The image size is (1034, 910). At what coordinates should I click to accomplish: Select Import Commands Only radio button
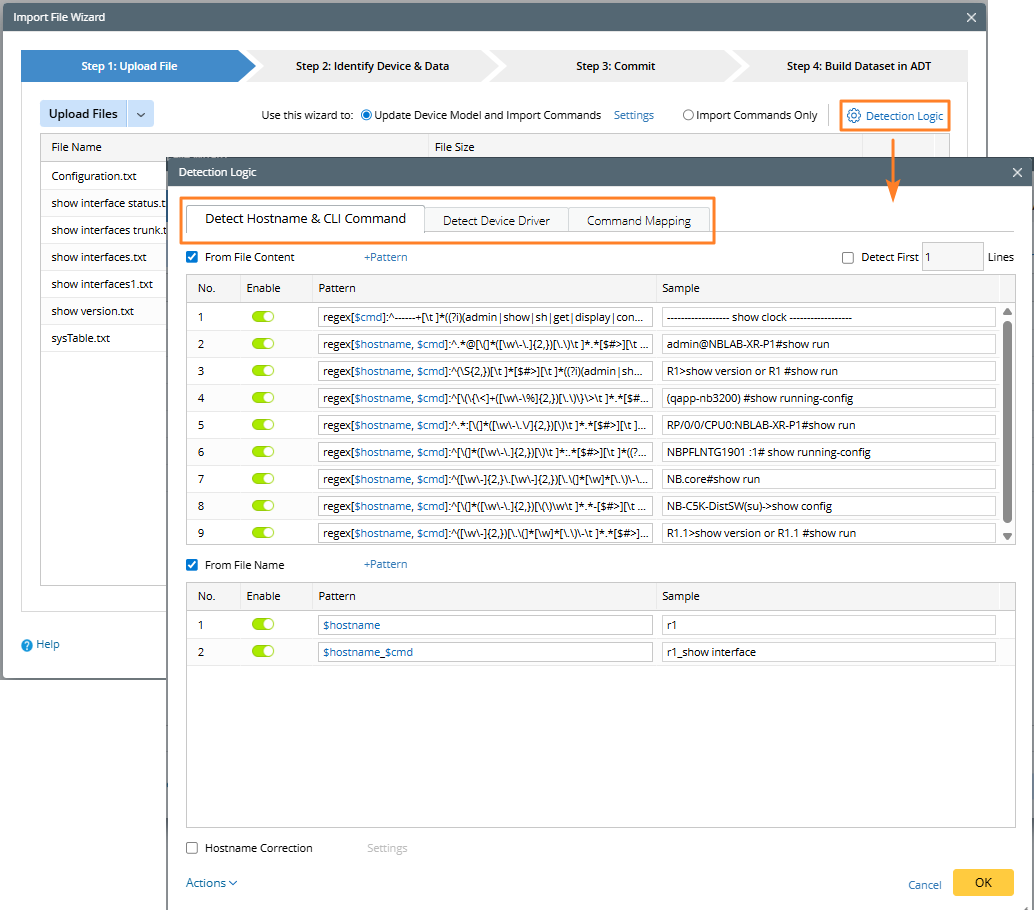coord(688,115)
